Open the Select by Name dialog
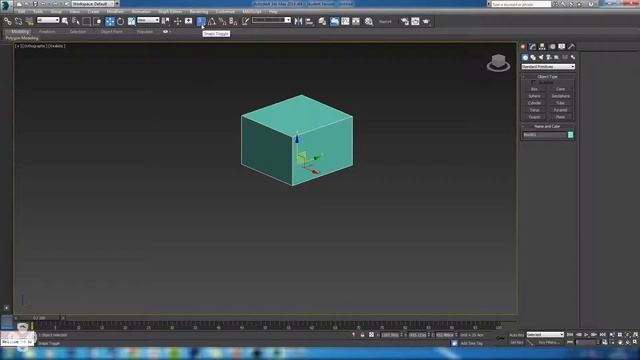 (x=76, y=21)
